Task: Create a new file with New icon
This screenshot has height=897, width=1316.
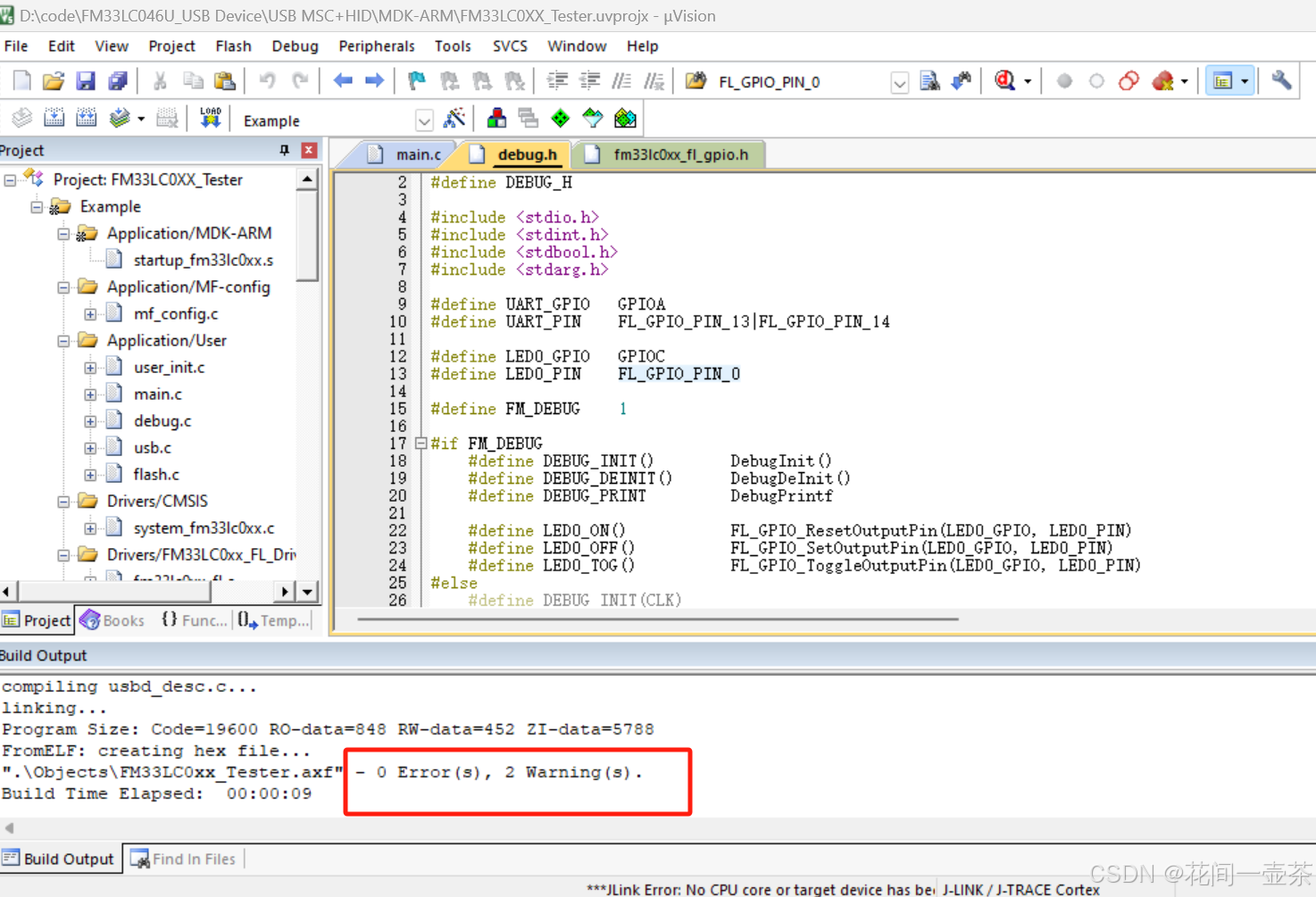Action: (x=21, y=81)
